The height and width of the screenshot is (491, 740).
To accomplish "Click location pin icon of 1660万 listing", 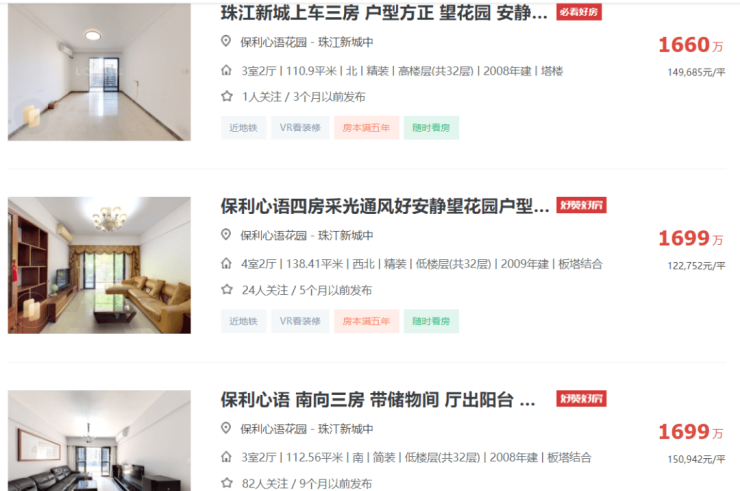I will tap(226, 42).
